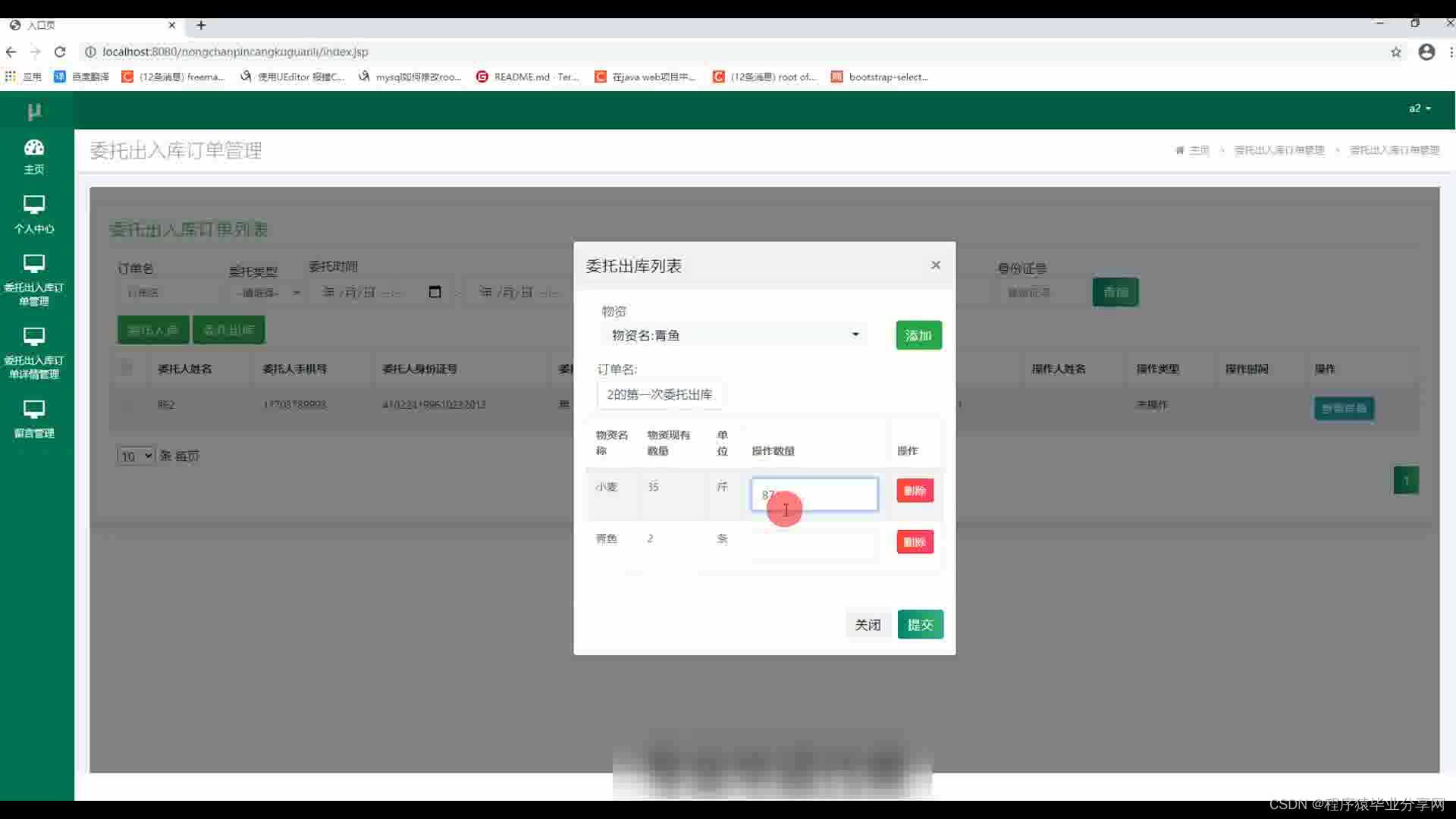Screen dimensions: 1456x819
Task: Check the checkbox for the 张2 row
Action: click(127, 405)
